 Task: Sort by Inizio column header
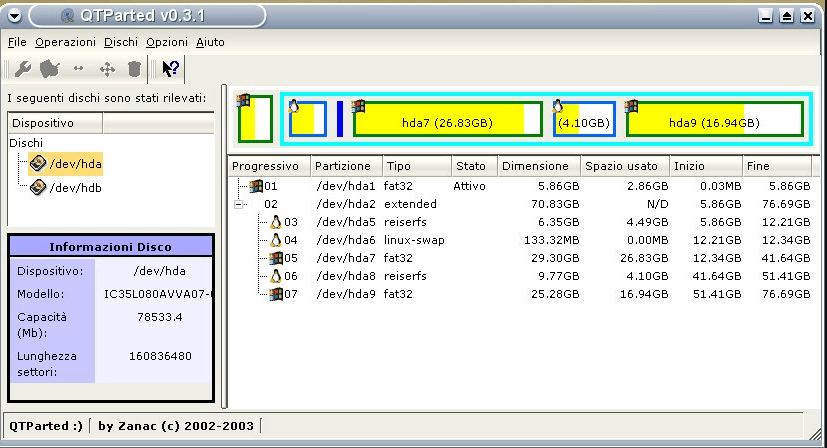coord(706,166)
